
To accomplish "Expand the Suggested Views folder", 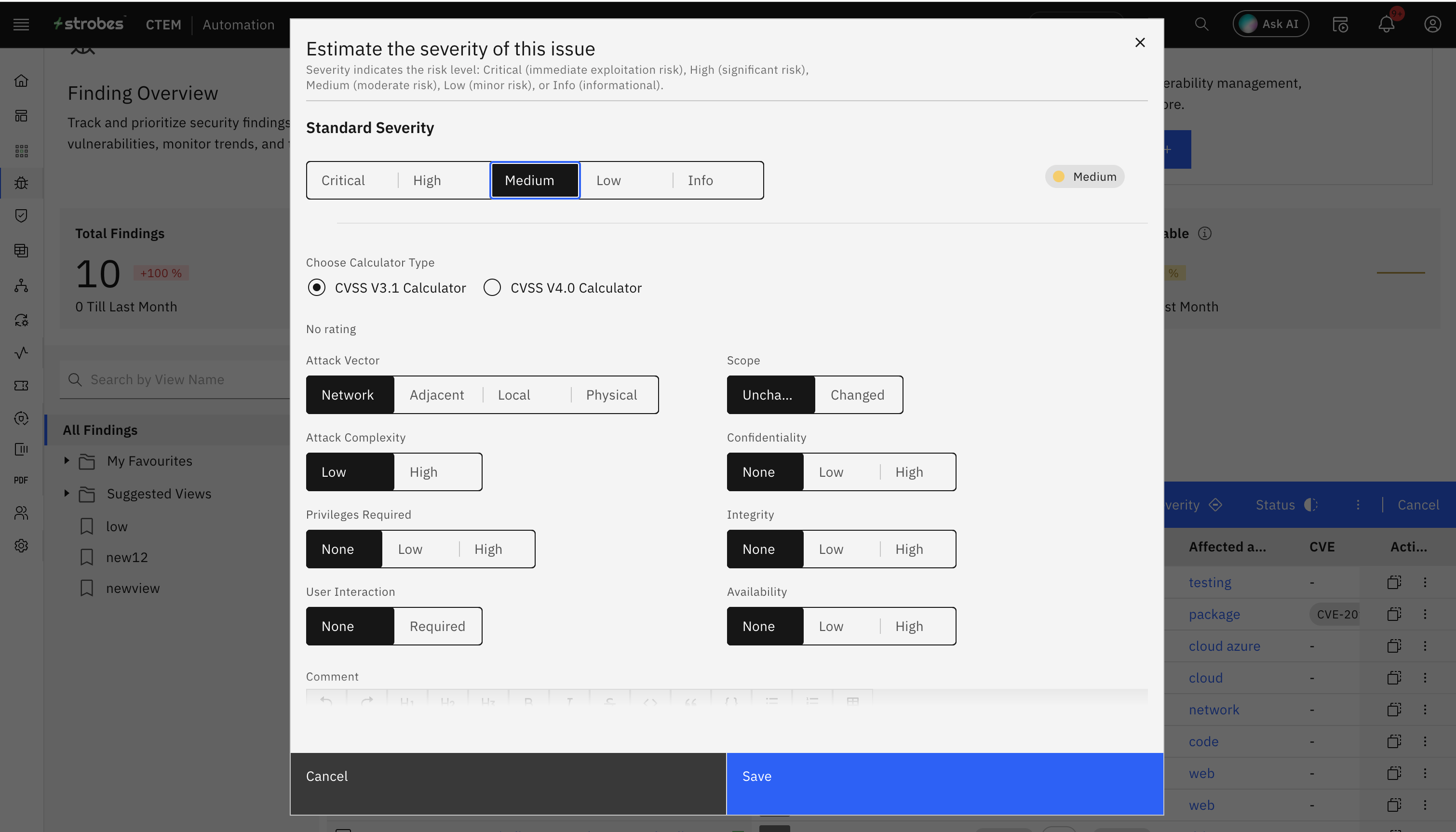I will pos(66,493).
